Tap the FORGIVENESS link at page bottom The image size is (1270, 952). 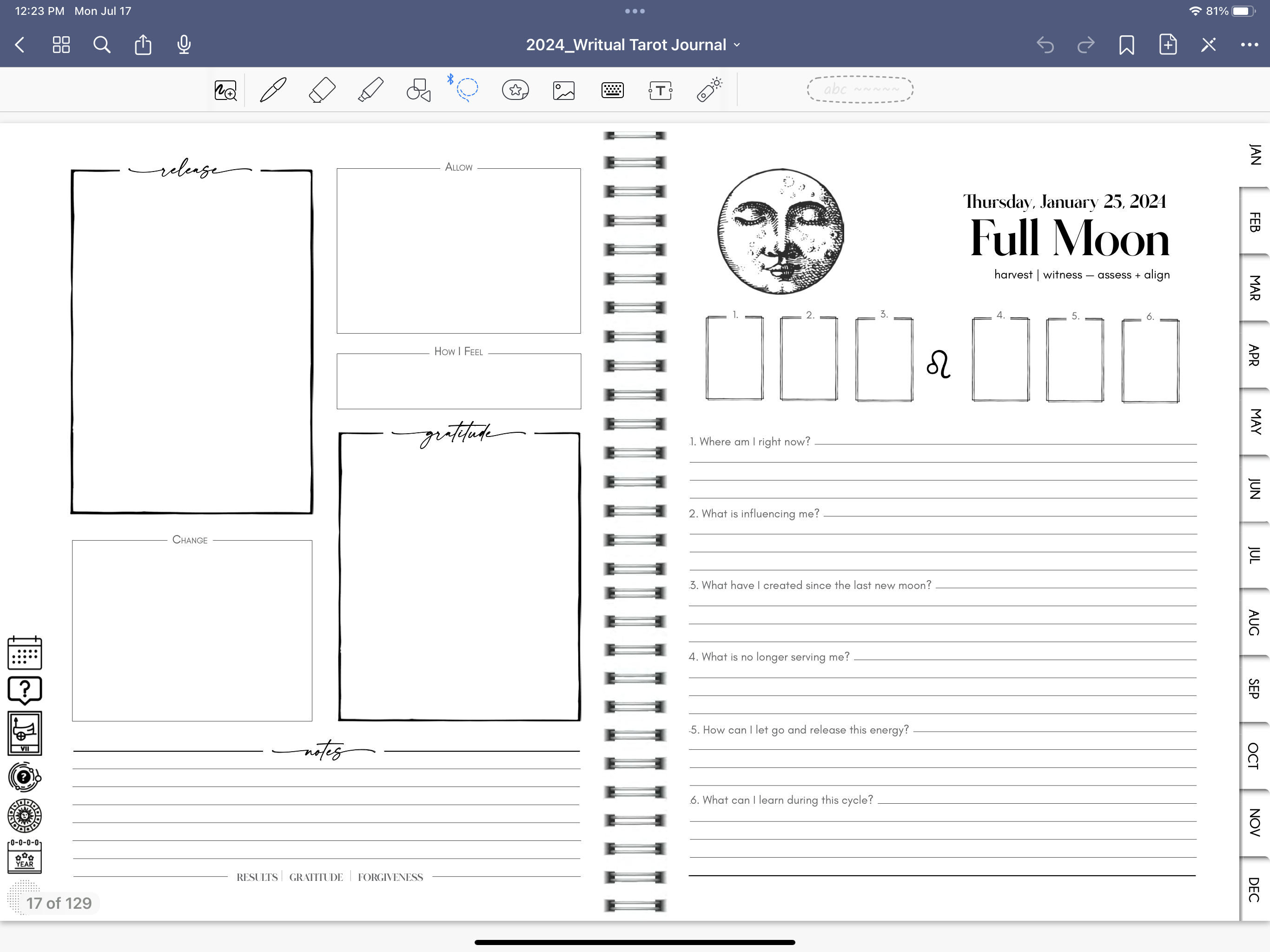pos(390,877)
